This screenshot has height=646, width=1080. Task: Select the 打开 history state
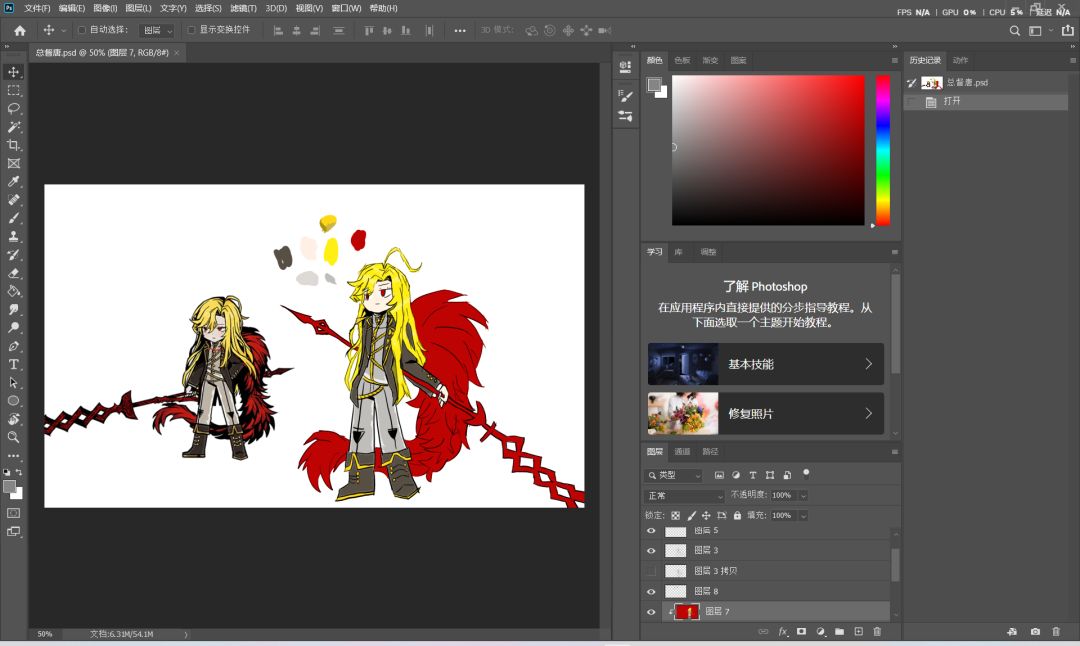tap(986, 102)
